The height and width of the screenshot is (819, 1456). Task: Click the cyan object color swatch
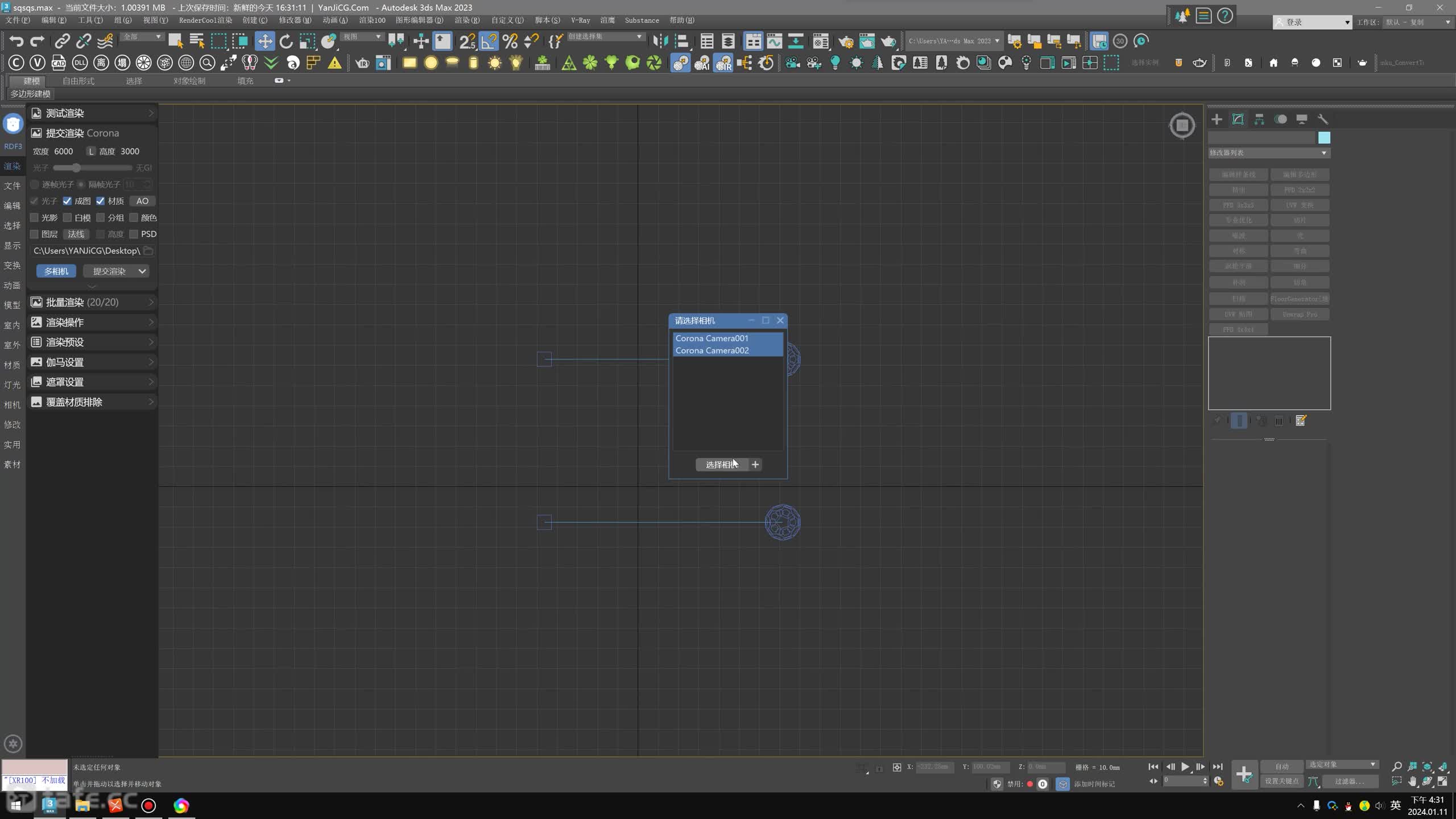click(x=1324, y=138)
